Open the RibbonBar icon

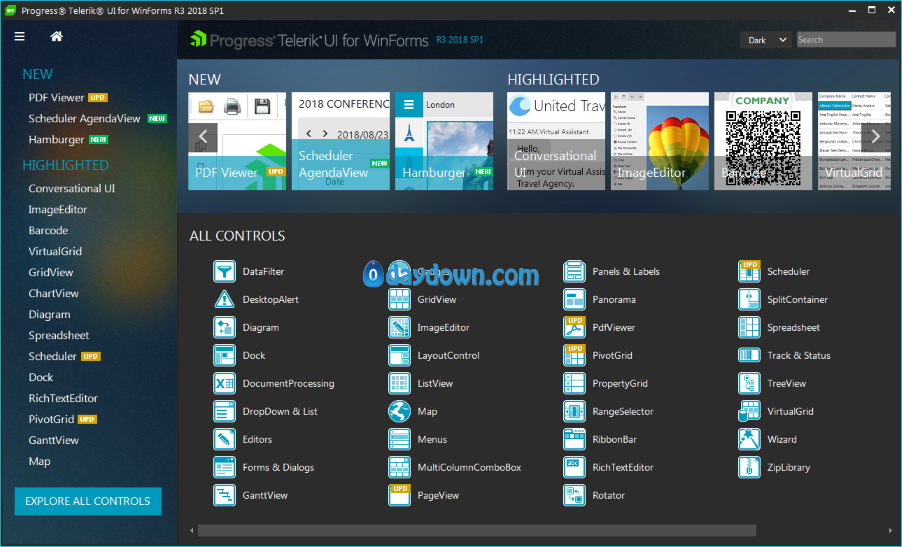click(574, 439)
